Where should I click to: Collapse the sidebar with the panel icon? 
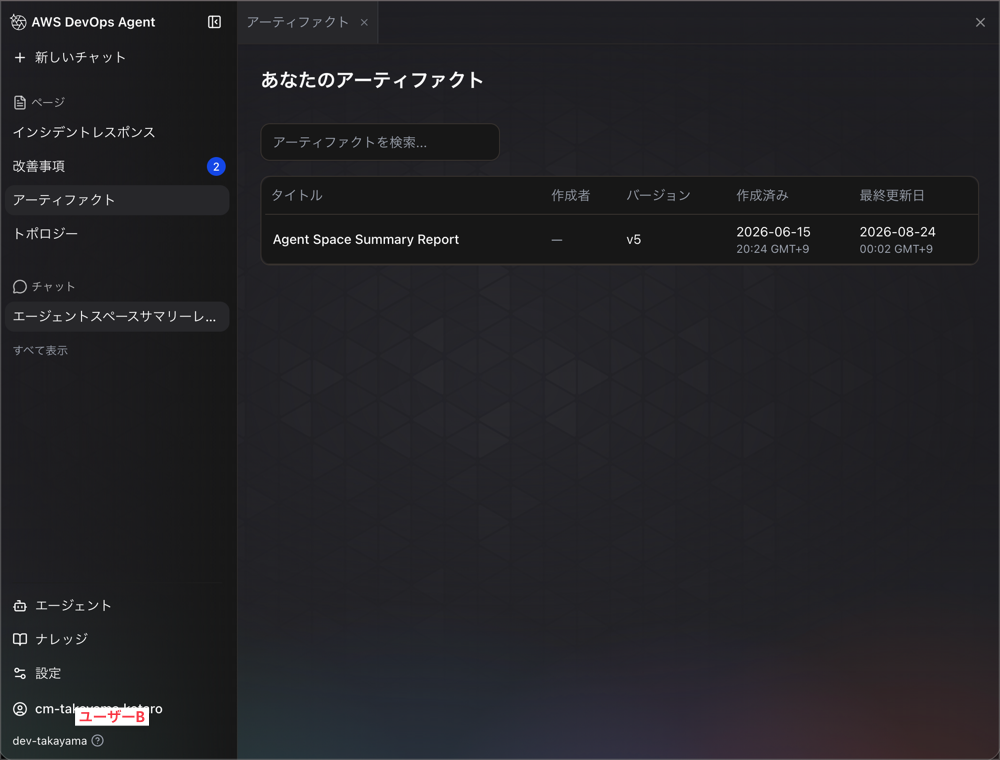tap(214, 22)
